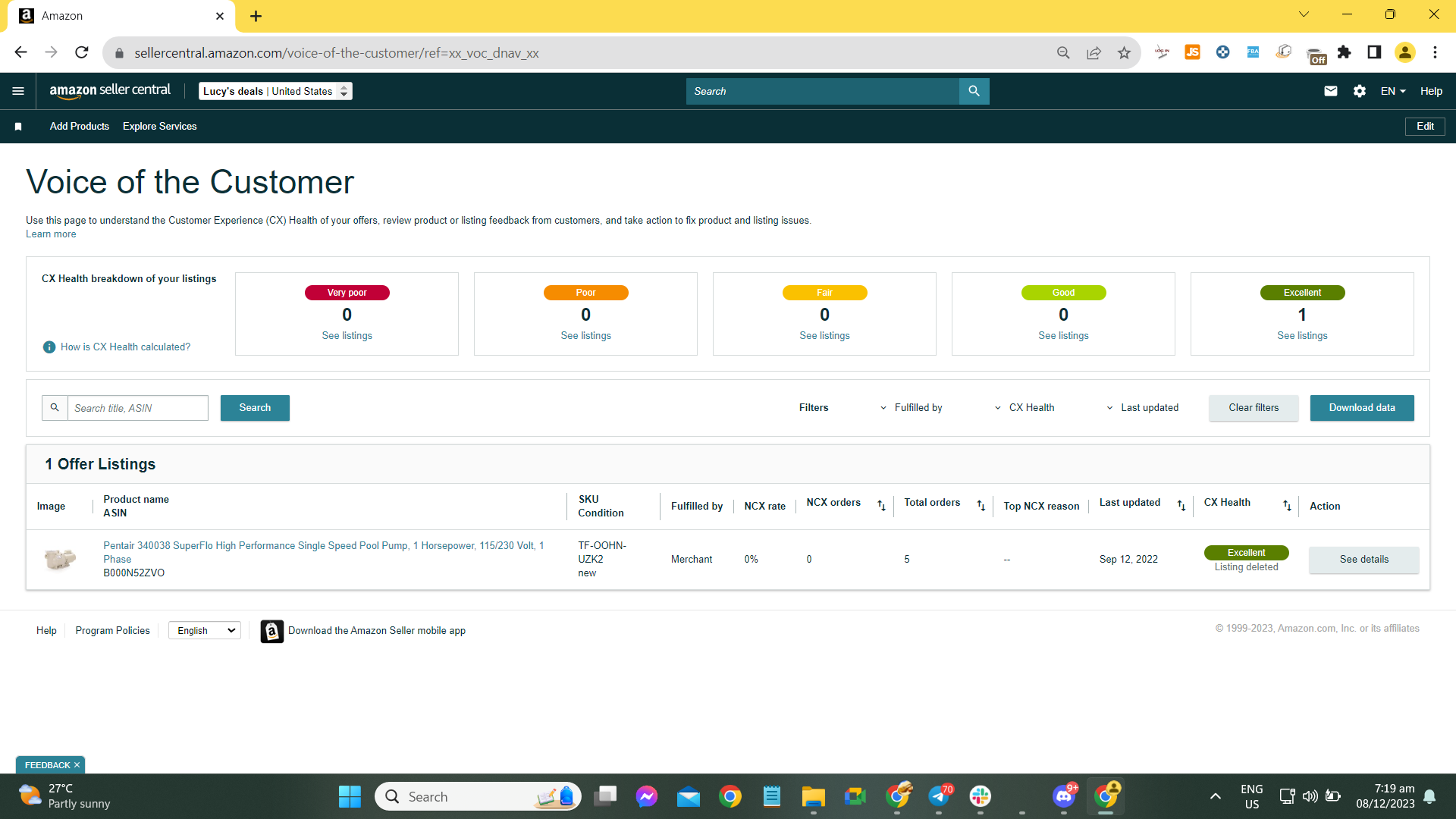Bookmark this page with star icon
Viewport: 1456px width, 819px height.
1124,52
